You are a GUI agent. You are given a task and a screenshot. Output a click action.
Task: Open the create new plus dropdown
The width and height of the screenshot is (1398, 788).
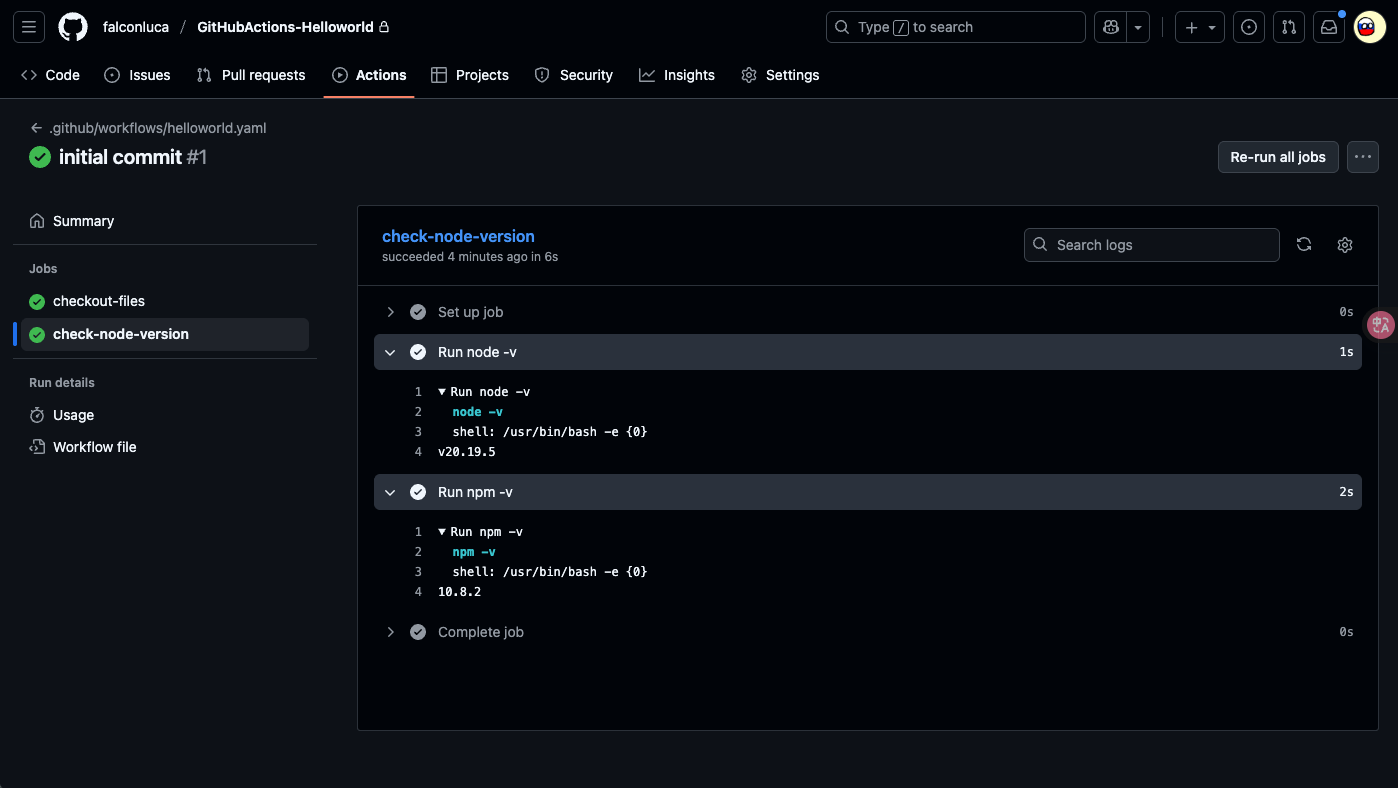1200,27
